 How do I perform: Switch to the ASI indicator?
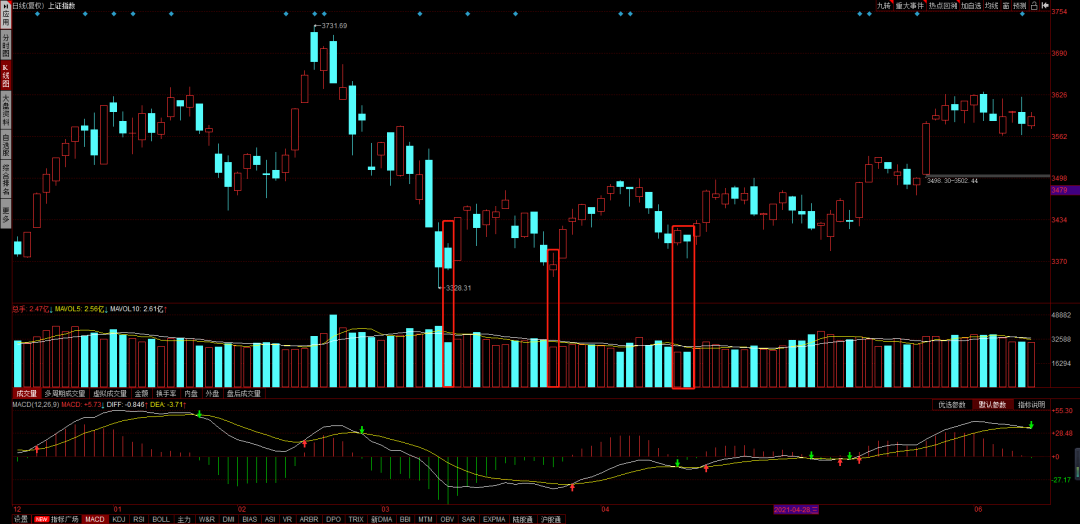click(270, 519)
